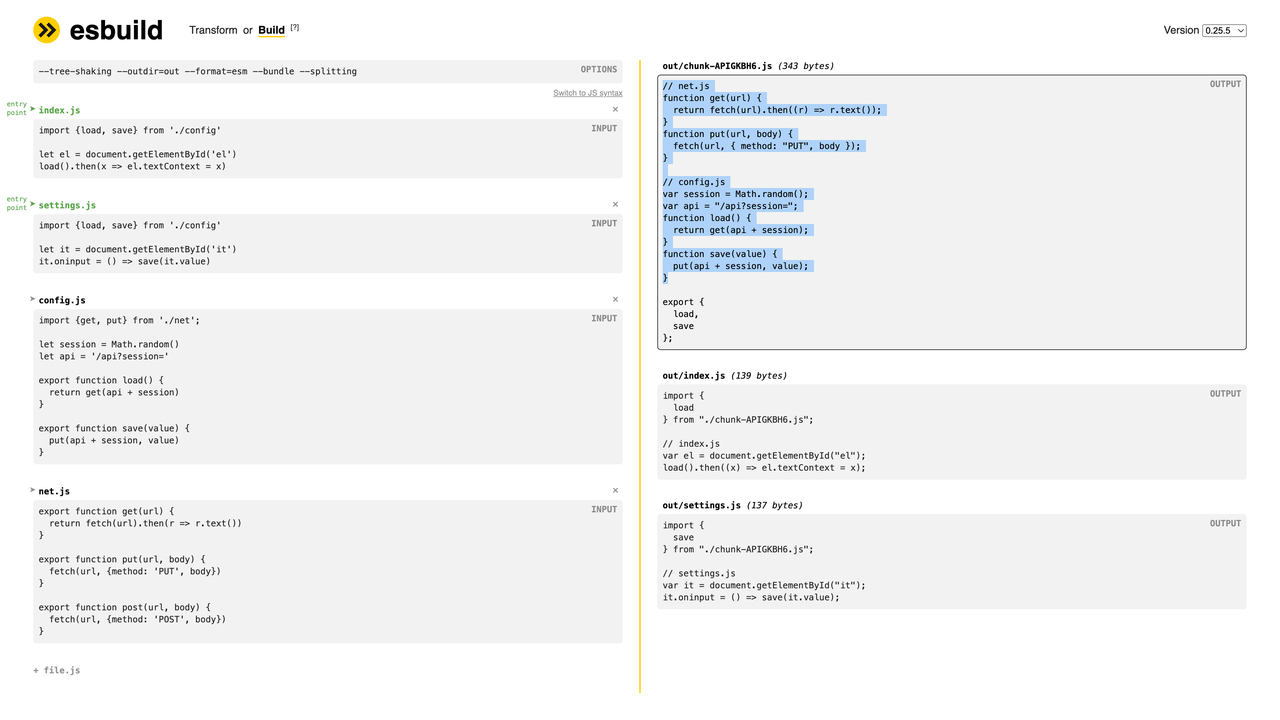Screen dimensions: 1280x720
Task: Switch to Transform mode
Action: (214, 30)
